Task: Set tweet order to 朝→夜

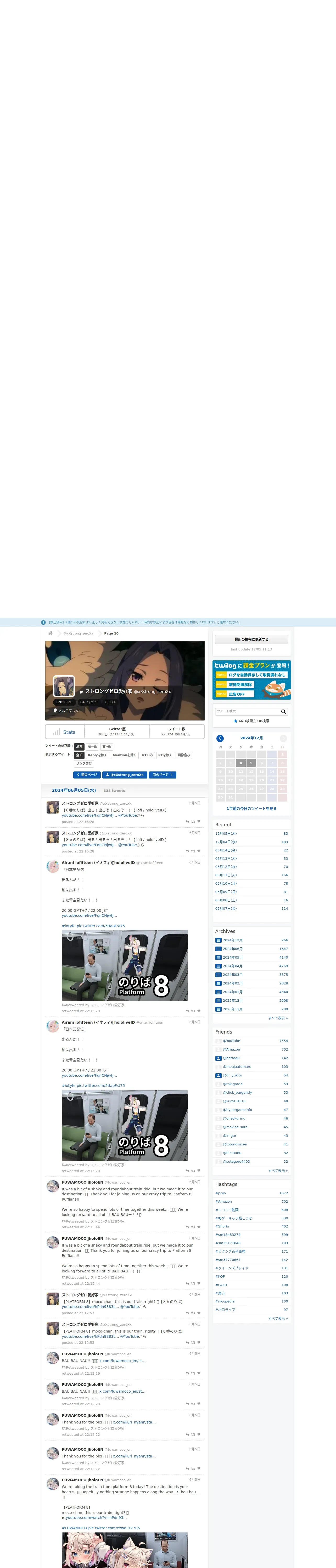Action: 93,746
